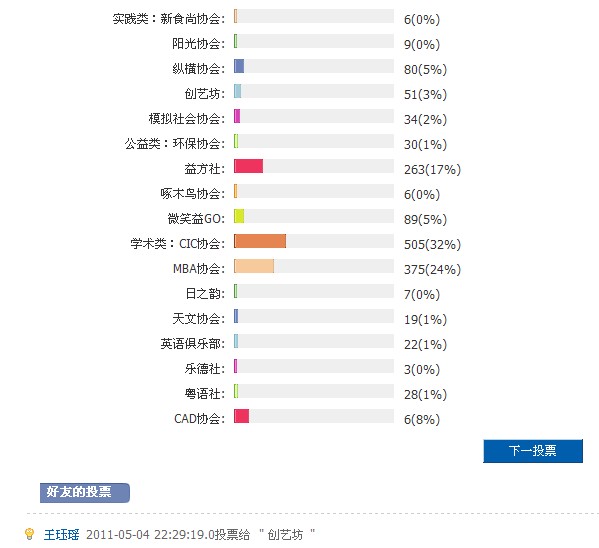Click the red CAD协会 bar
The width and height of the screenshot is (599, 548).
pos(241,416)
